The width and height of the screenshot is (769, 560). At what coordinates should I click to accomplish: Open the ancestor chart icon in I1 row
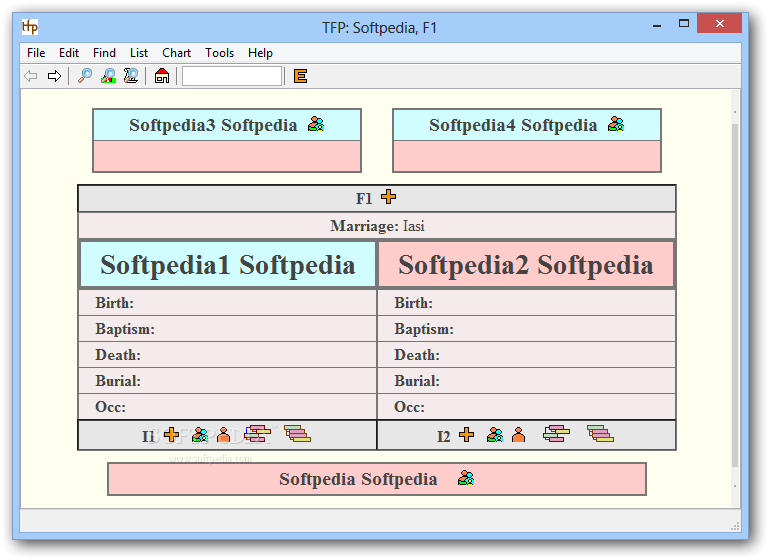coord(257,434)
